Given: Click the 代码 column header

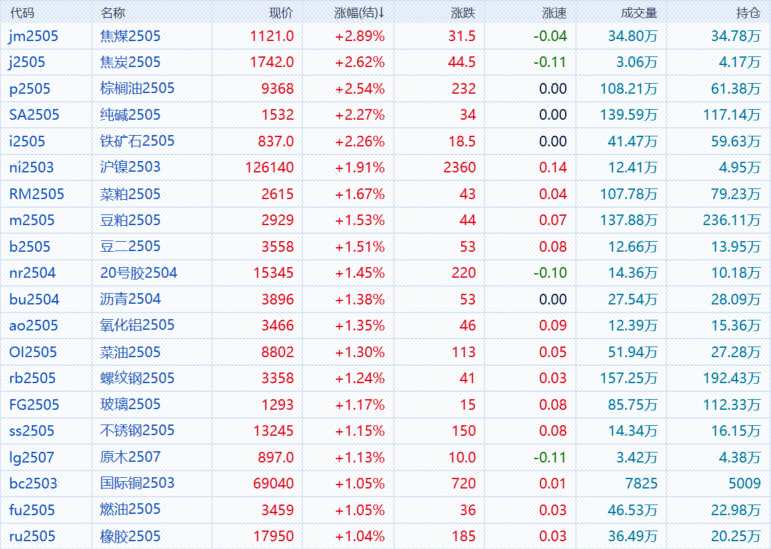Looking at the screenshot, I should [22, 13].
